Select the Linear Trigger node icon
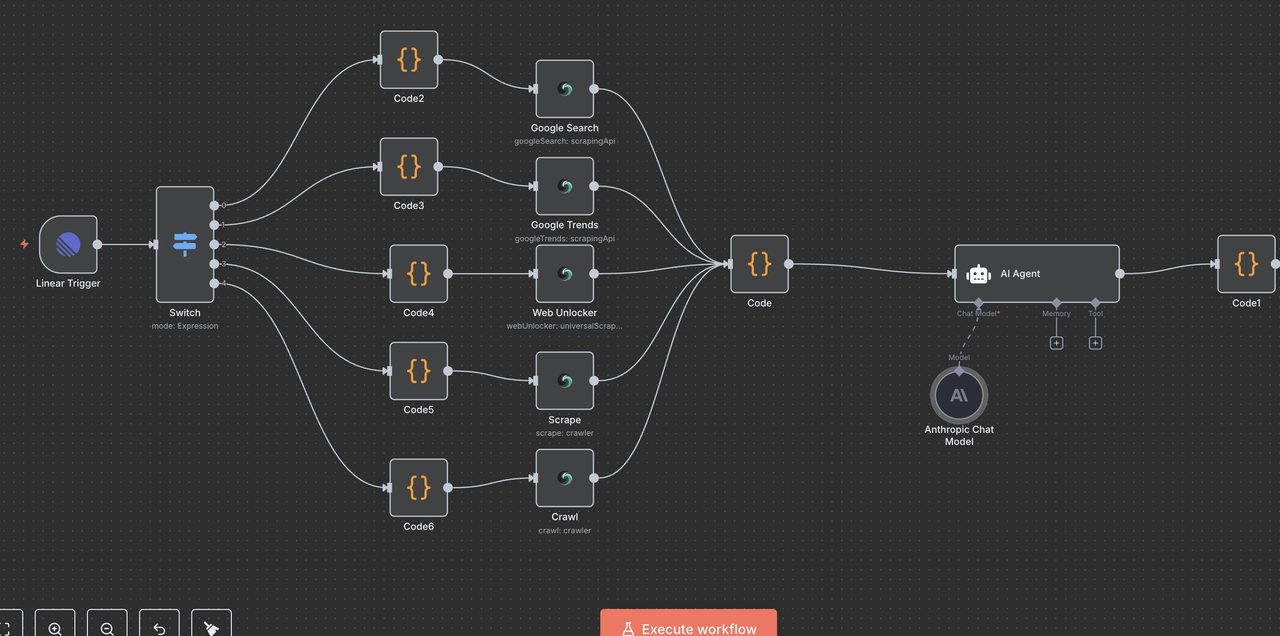The width and height of the screenshot is (1280, 636). tap(68, 244)
